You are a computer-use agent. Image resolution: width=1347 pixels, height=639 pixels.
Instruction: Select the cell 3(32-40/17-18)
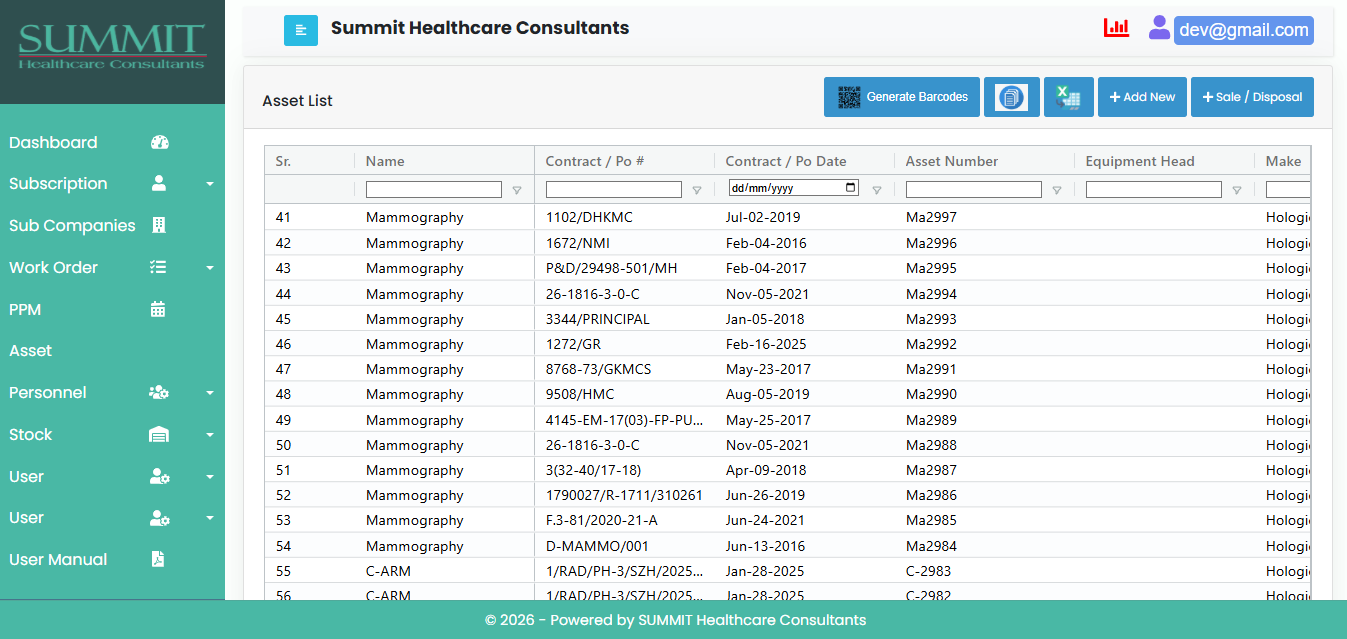point(593,470)
